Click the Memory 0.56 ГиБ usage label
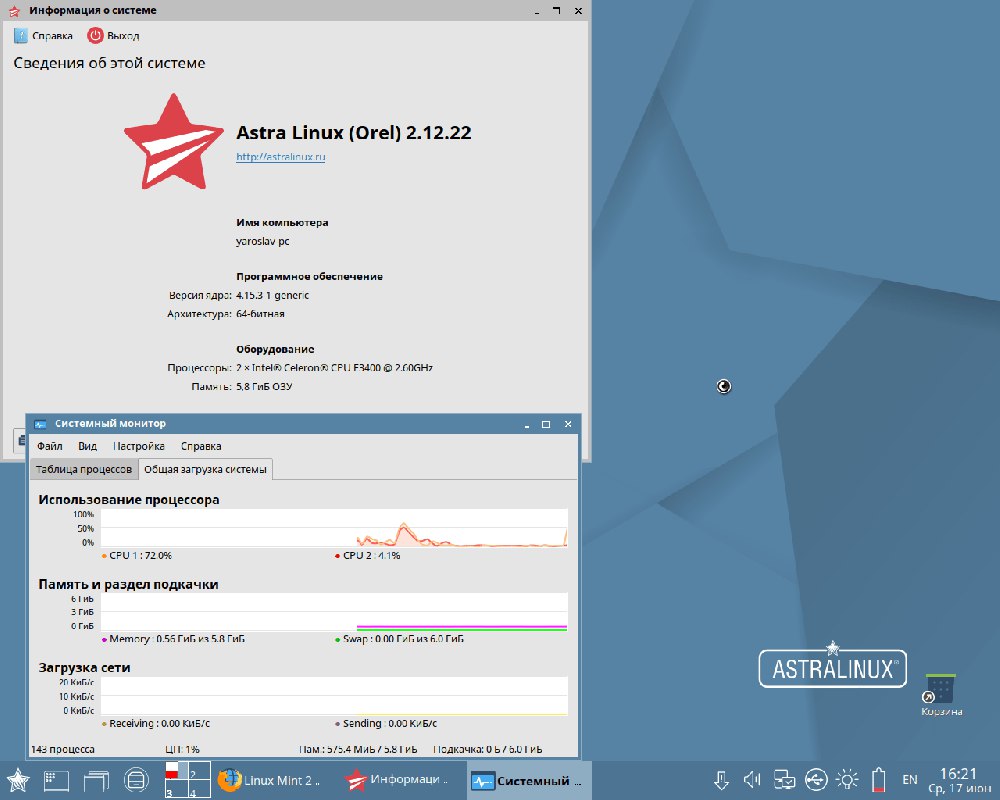 point(177,639)
